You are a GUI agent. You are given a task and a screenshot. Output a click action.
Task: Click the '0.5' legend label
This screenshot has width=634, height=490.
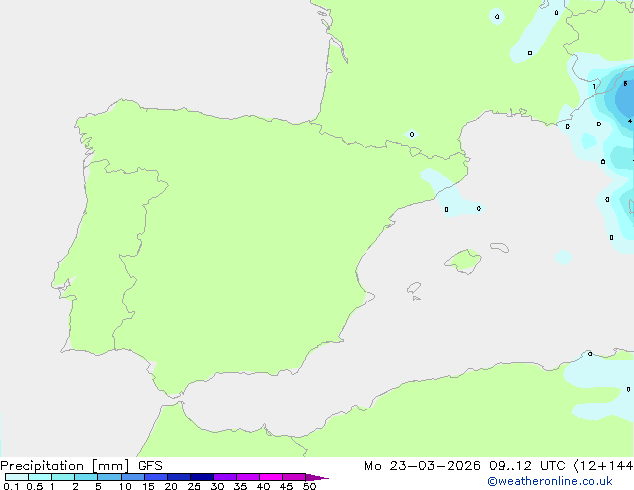(x=34, y=486)
